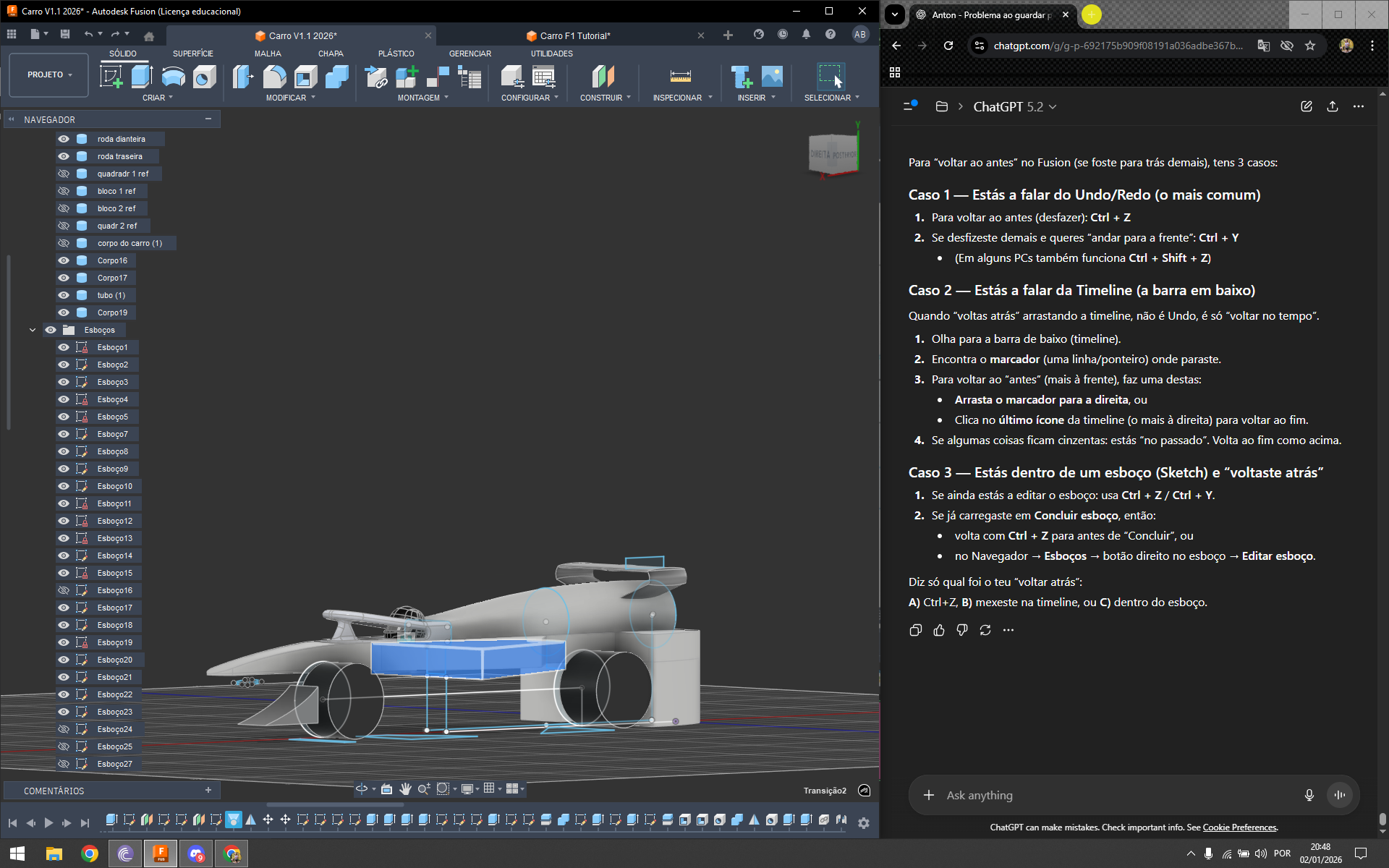Select the Fillet tool
Viewport: 1389px width, 868px height.
[274, 76]
